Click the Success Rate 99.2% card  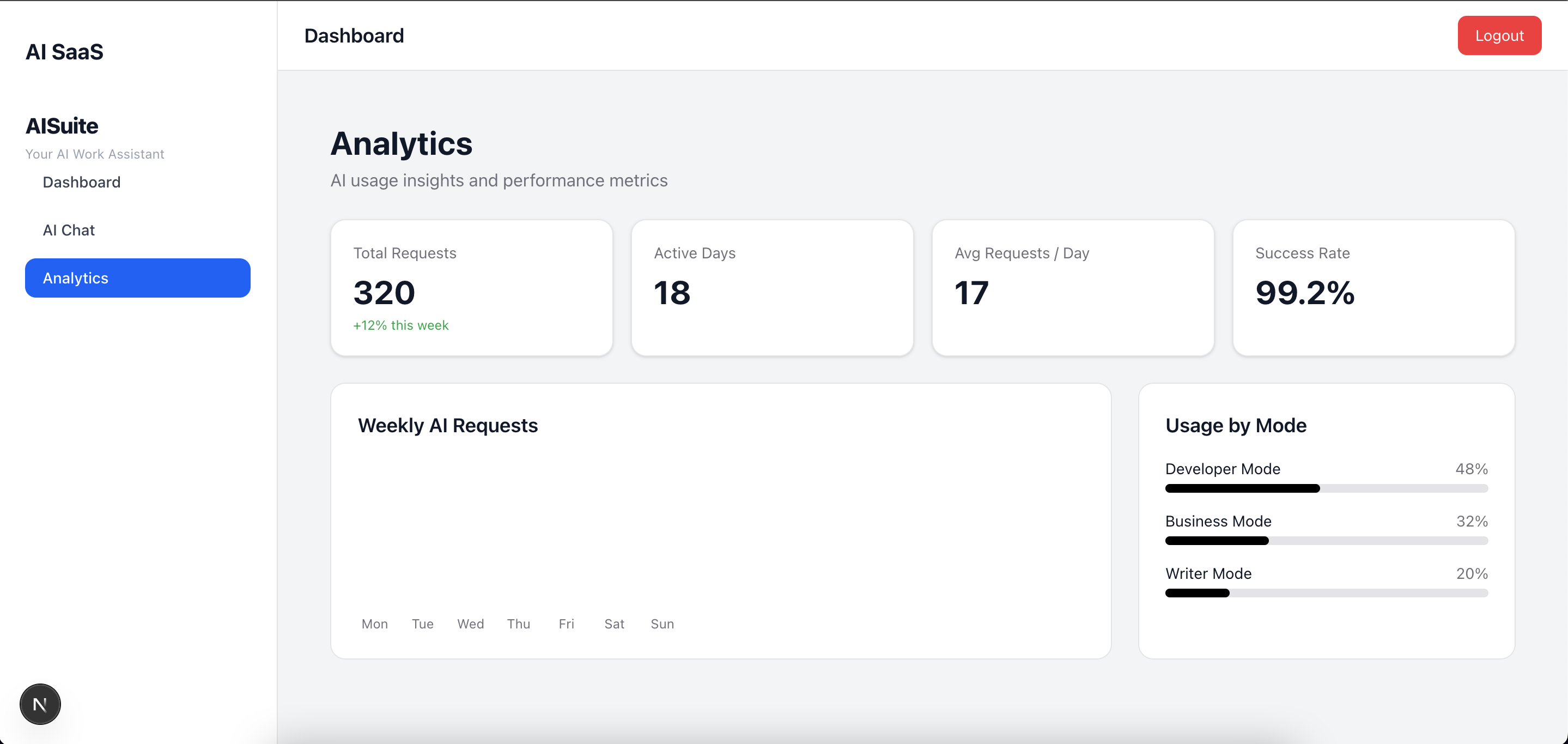point(1373,288)
